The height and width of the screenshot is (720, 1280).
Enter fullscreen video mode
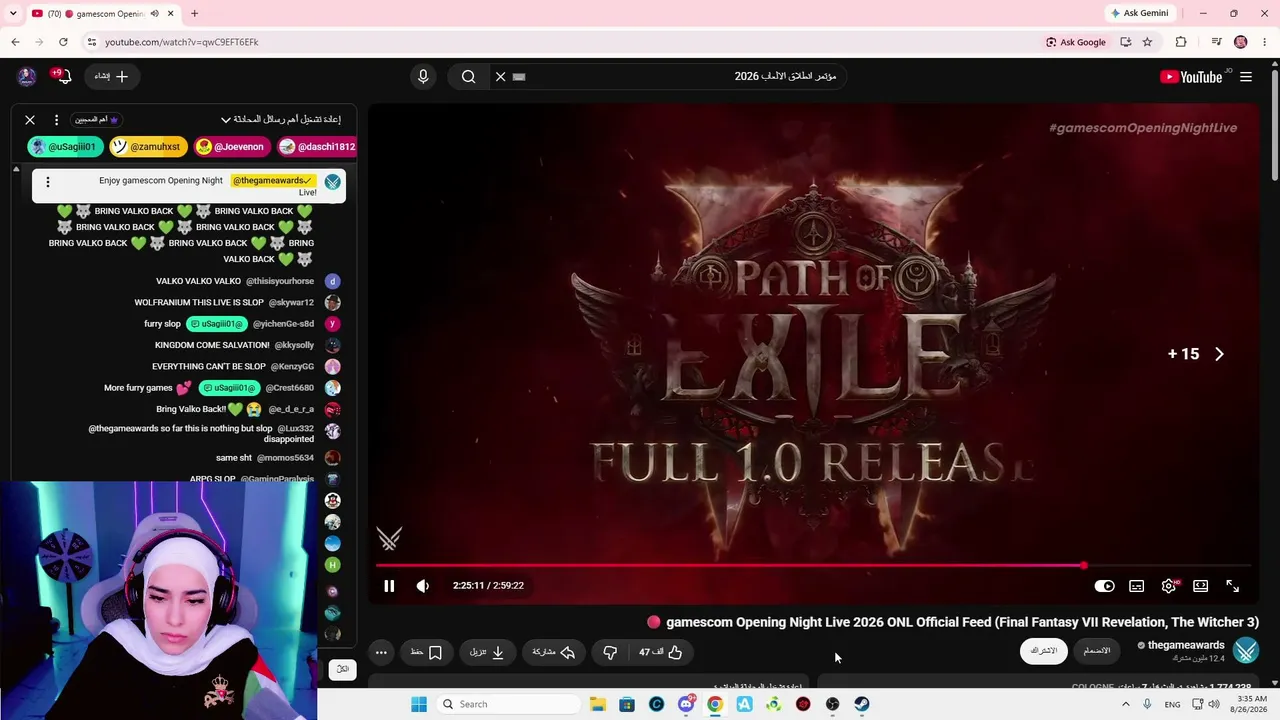click(1233, 586)
